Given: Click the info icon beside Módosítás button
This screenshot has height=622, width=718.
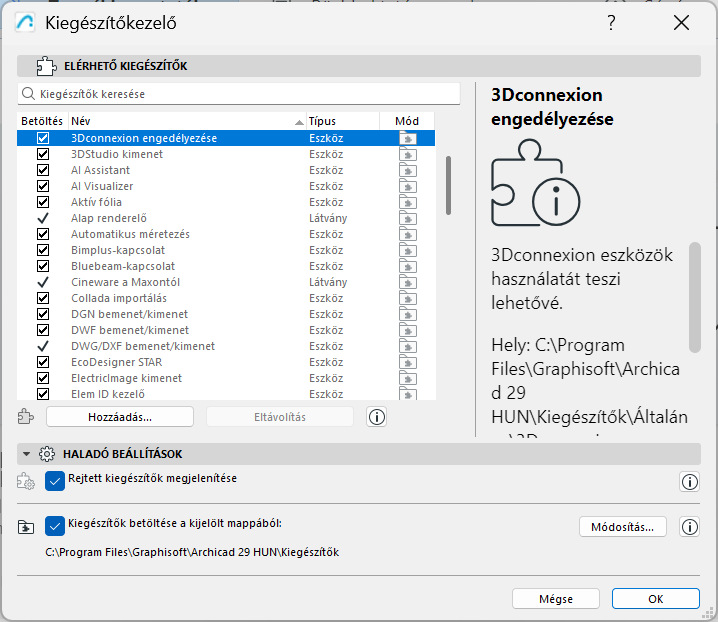Looking at the screenshot, I should 690,527.
